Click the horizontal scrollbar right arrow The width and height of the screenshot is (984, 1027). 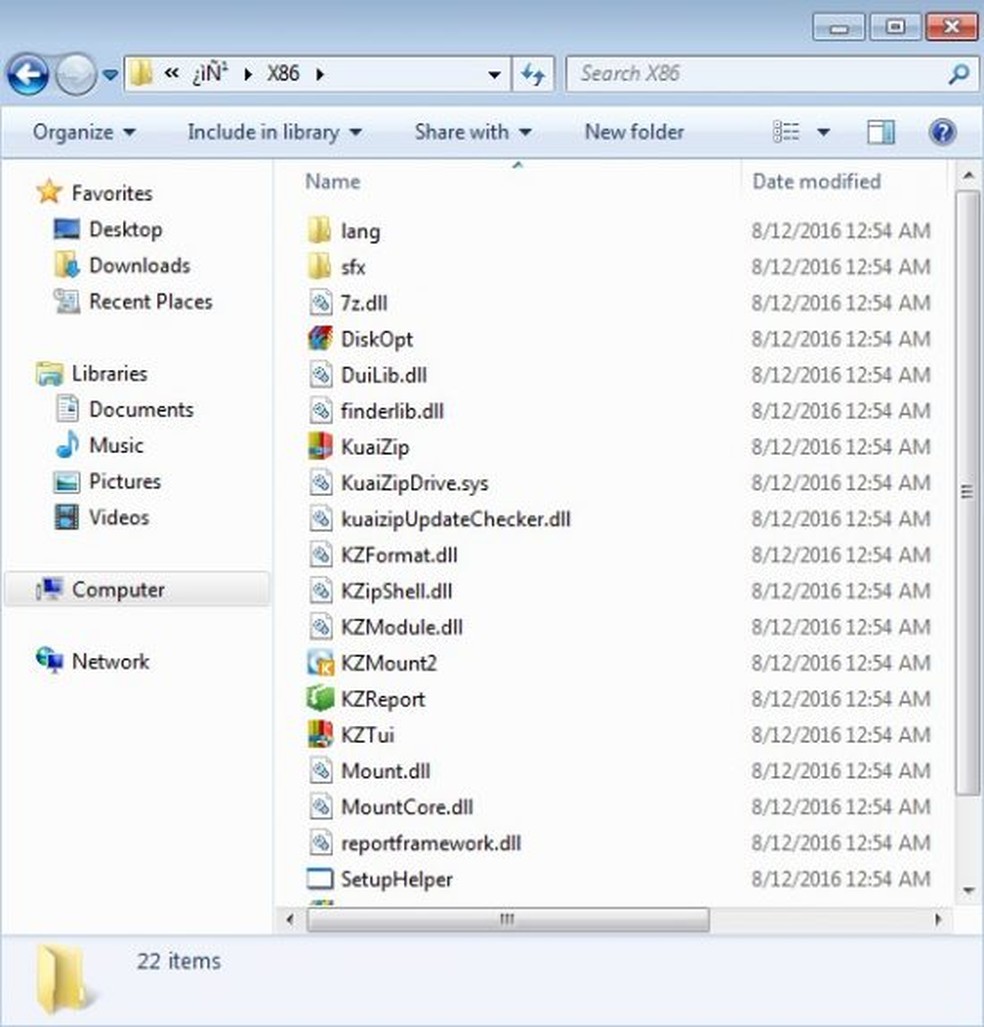pyautogui.click(x=937, y=919)
